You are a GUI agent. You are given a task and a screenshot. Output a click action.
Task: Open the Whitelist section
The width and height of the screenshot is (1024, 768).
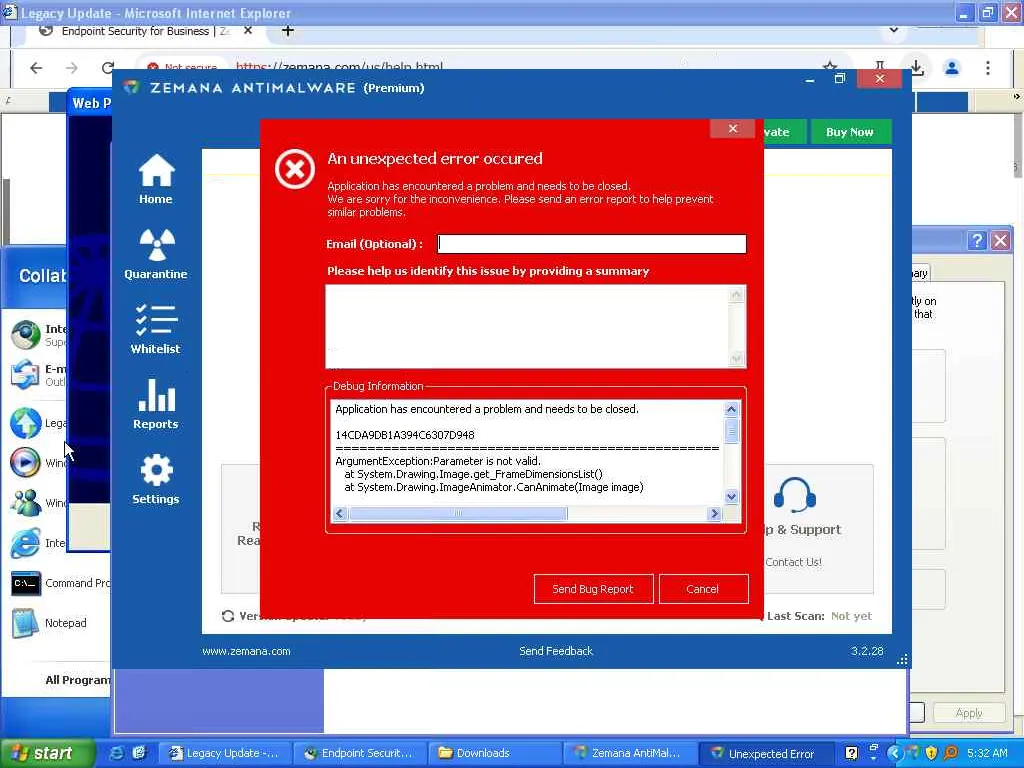tap(155, 329)
